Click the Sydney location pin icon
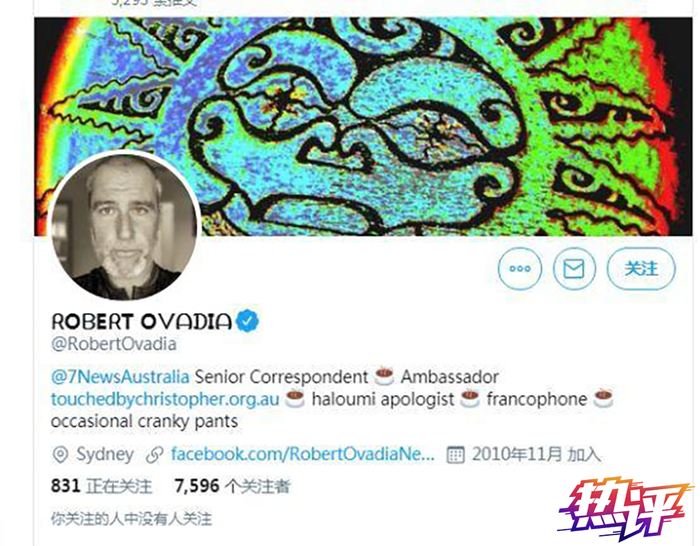This screenshot has width=700, height=546. point(60,454)
